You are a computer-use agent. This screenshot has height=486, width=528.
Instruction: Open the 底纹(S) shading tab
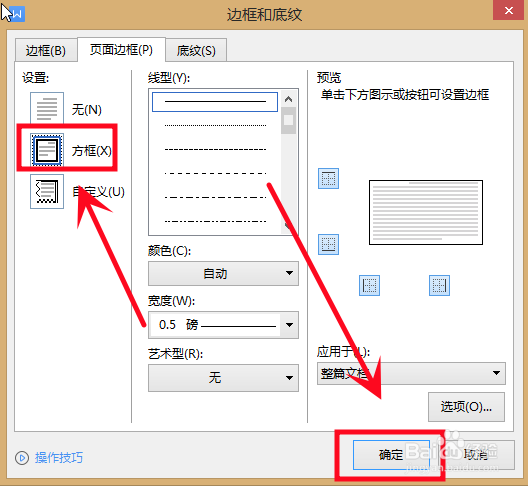[196, 51]
